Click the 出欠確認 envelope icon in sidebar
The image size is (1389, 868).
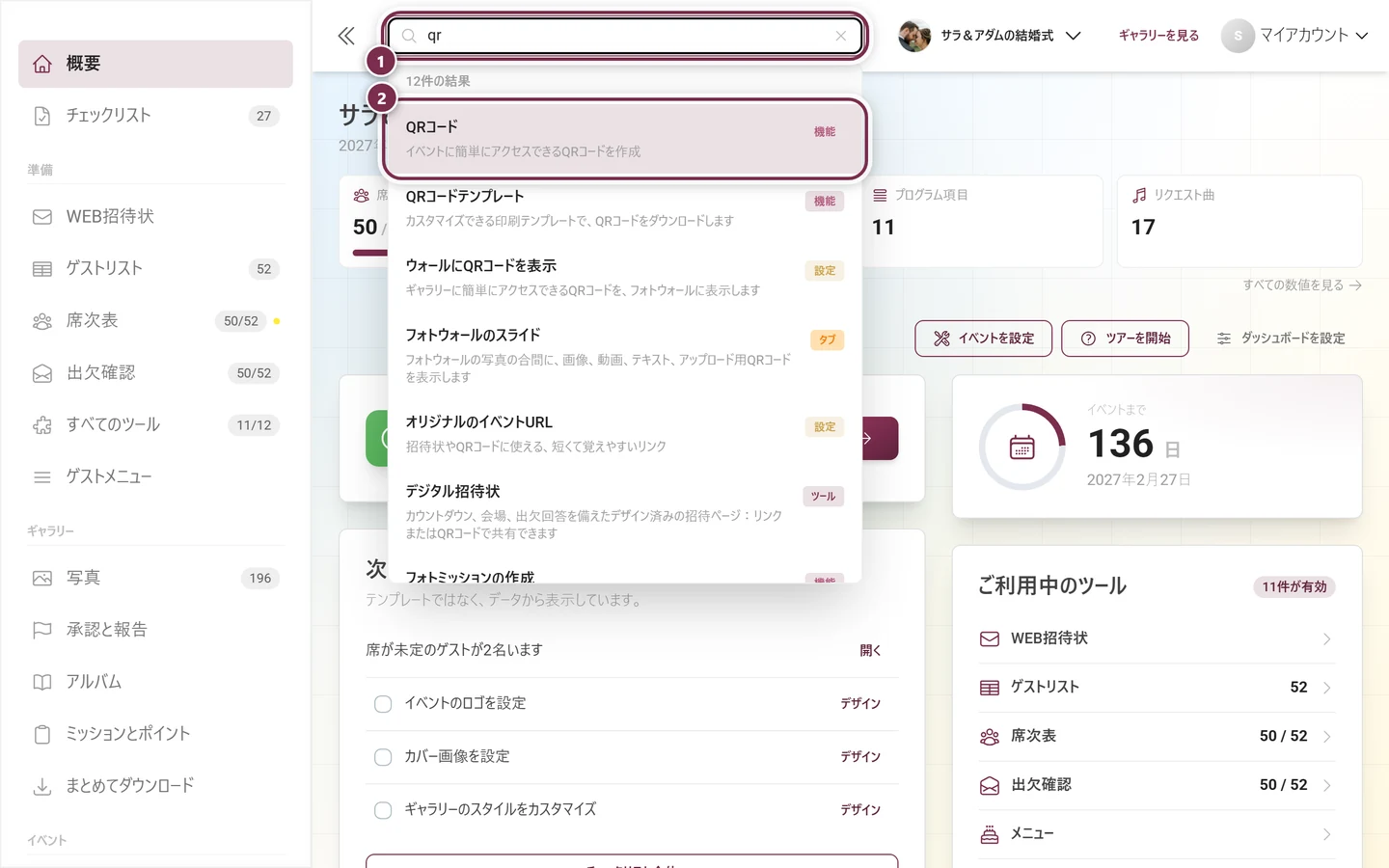42,373
